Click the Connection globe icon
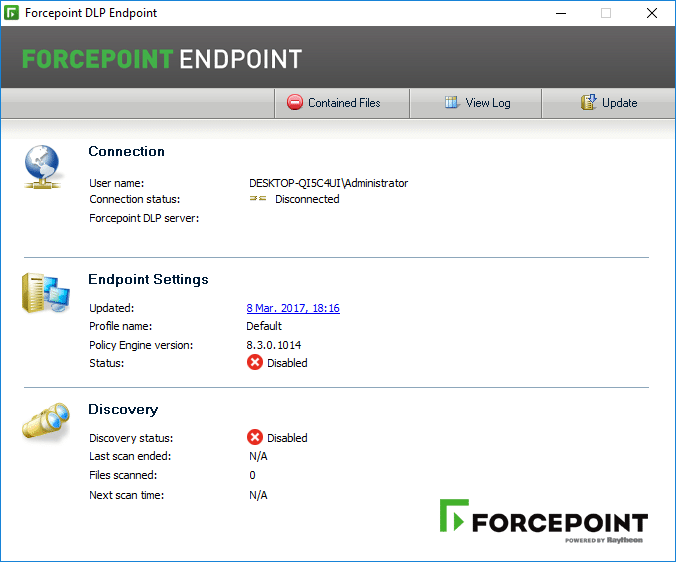Viewport: 676px width, 562px height. [x=42, y=167]
